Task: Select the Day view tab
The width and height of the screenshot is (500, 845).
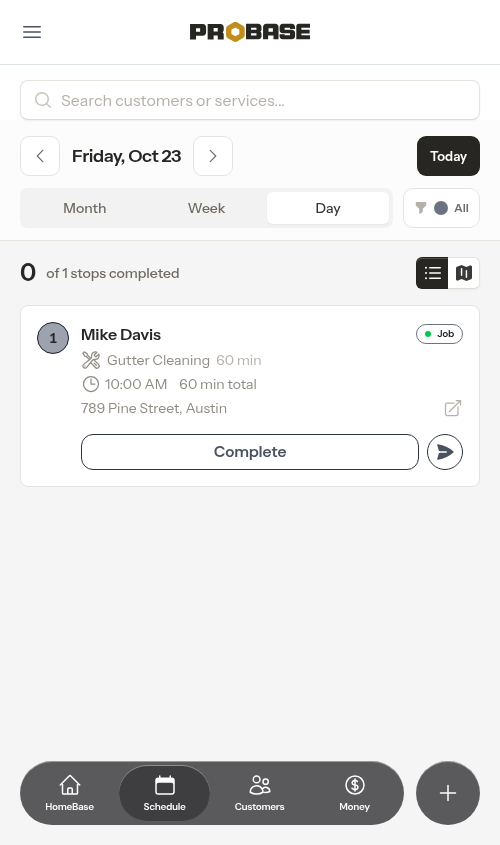Action: click(328, 208)
